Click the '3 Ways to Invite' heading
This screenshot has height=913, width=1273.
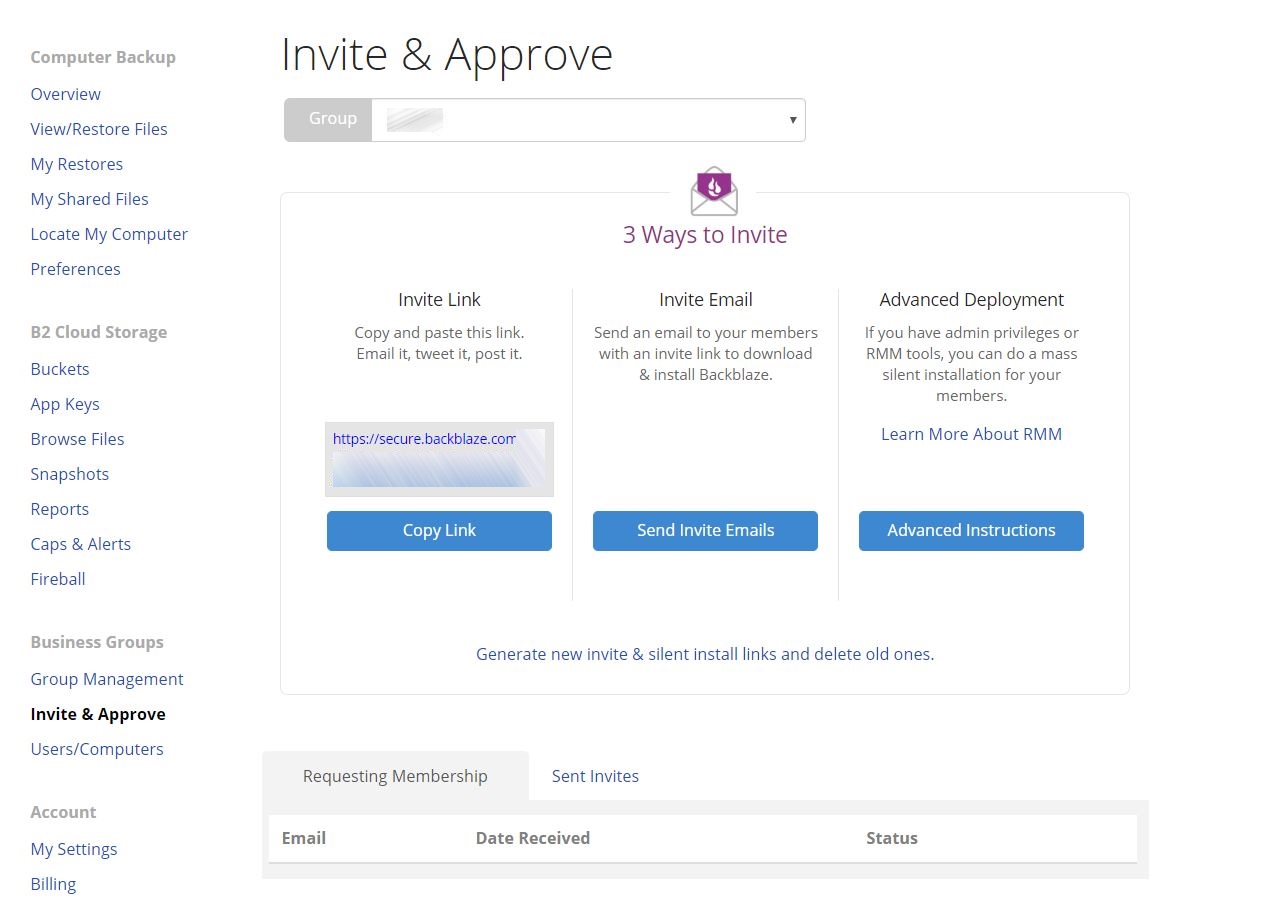click(x=705, y=235)
